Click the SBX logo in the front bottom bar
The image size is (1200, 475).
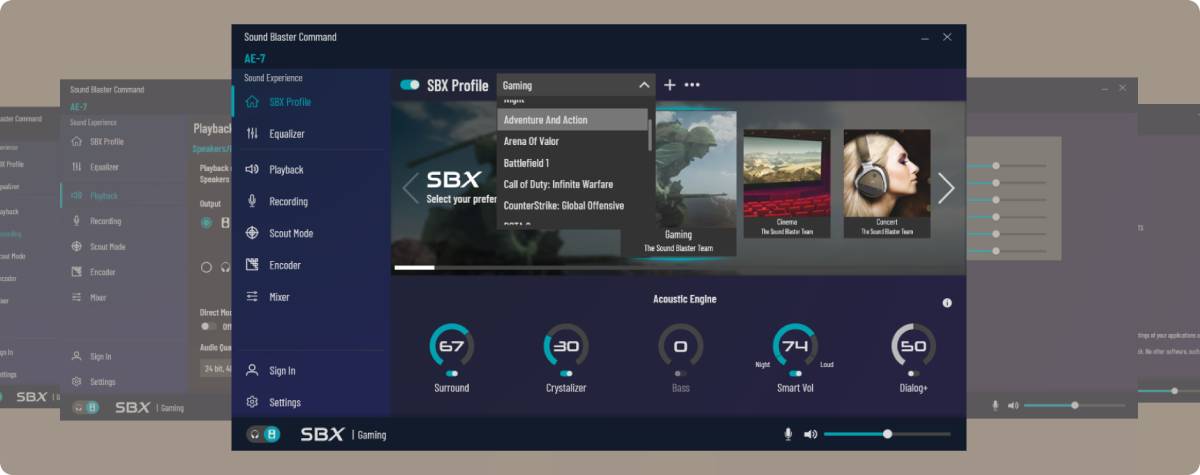322,434
